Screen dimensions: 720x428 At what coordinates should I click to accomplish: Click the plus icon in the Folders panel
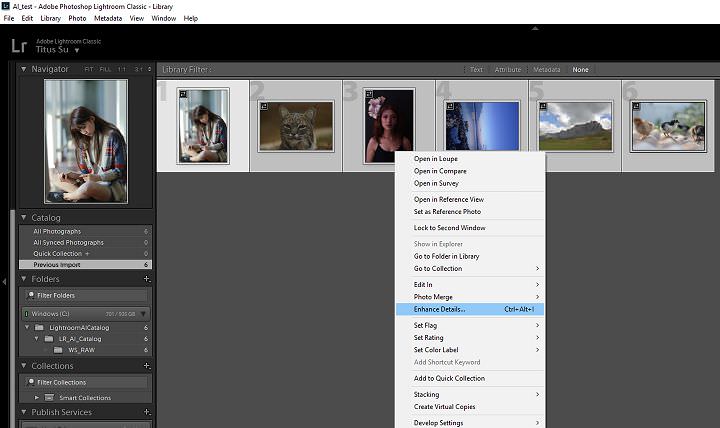pyautogui.click(x=147, y=279)
